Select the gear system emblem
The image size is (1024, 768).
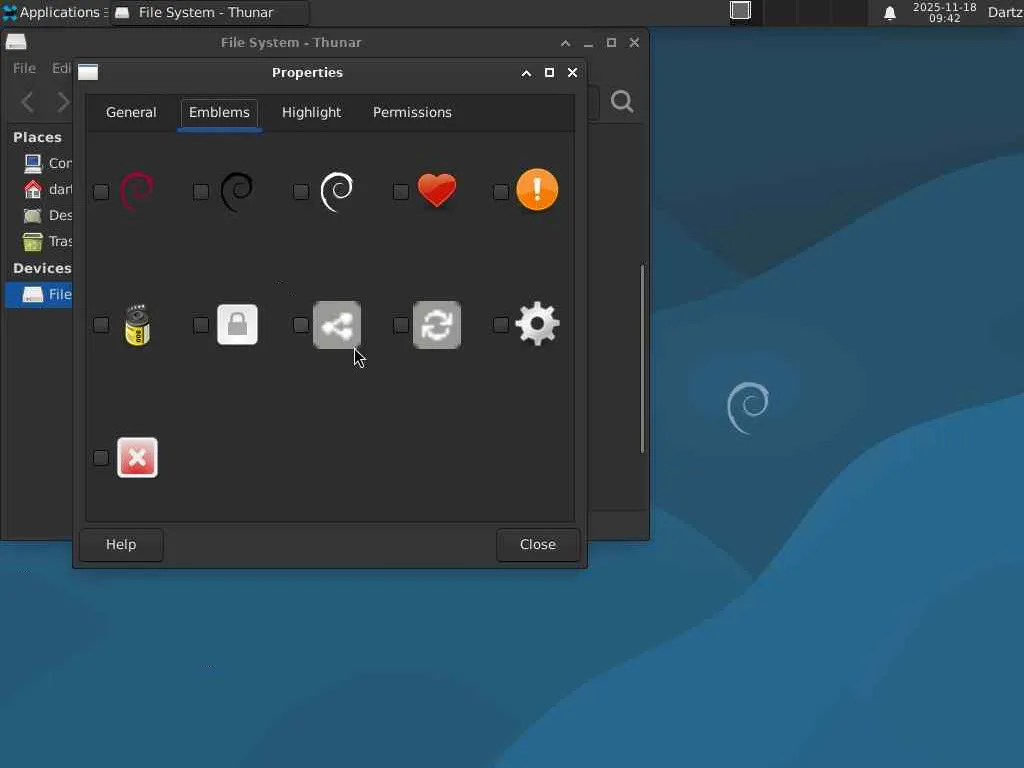click(x=537, y=324)
